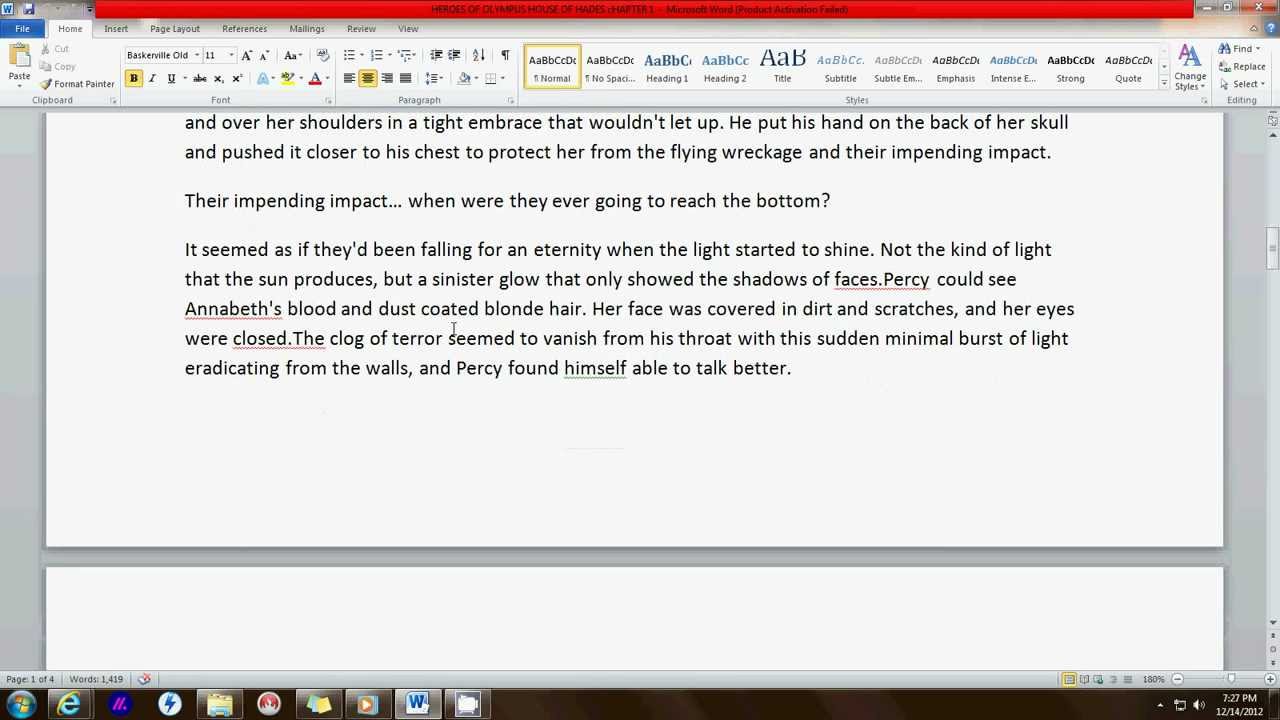
Task: Open the font name dropdown
Action: [x=197, y=55]
